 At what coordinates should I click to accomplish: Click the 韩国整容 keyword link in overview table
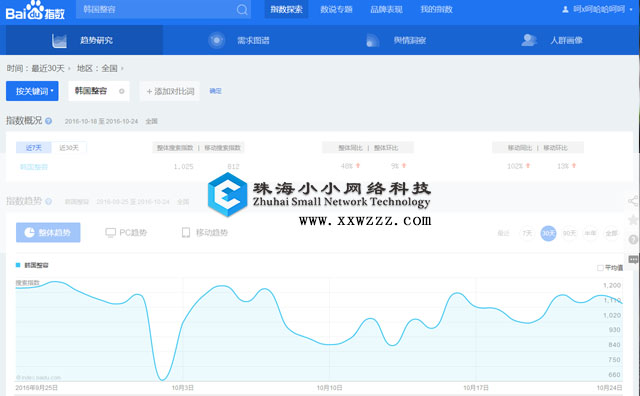coord(34,167)
